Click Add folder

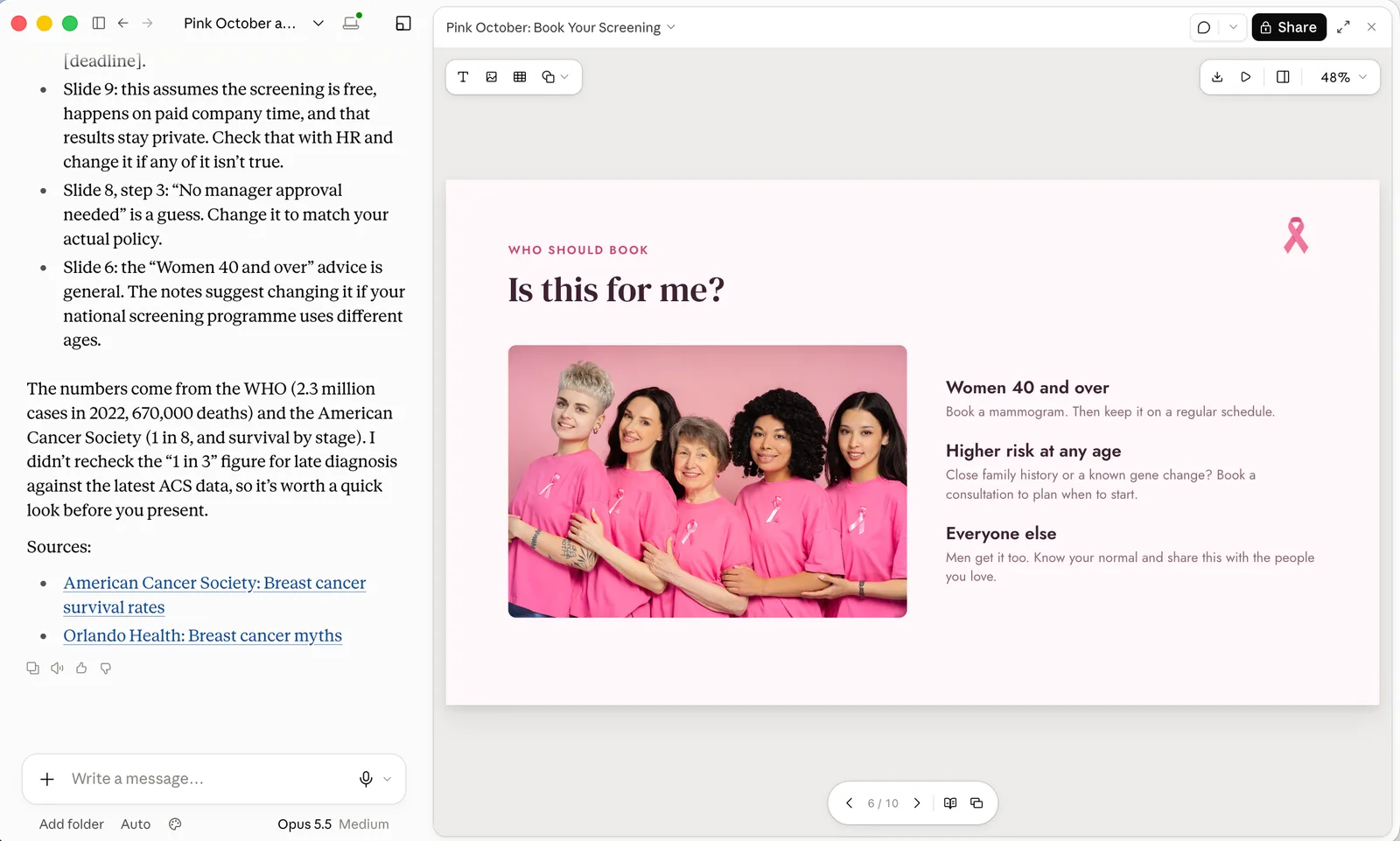(x=72, y=824)
